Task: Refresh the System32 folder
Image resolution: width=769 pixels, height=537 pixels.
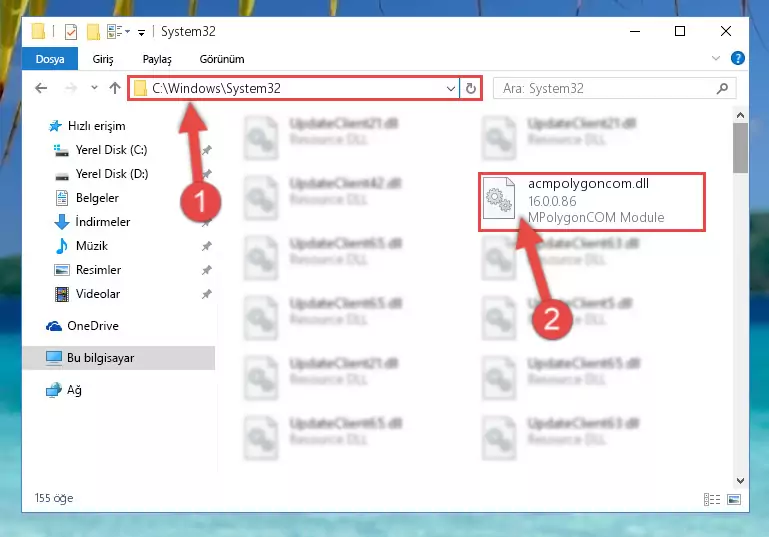Action: (x=470, y=89)
